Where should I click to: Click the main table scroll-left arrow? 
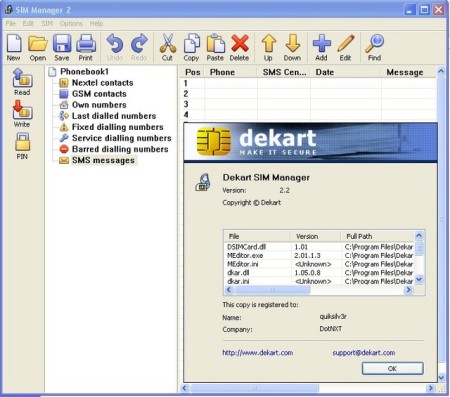pos(185,388)
